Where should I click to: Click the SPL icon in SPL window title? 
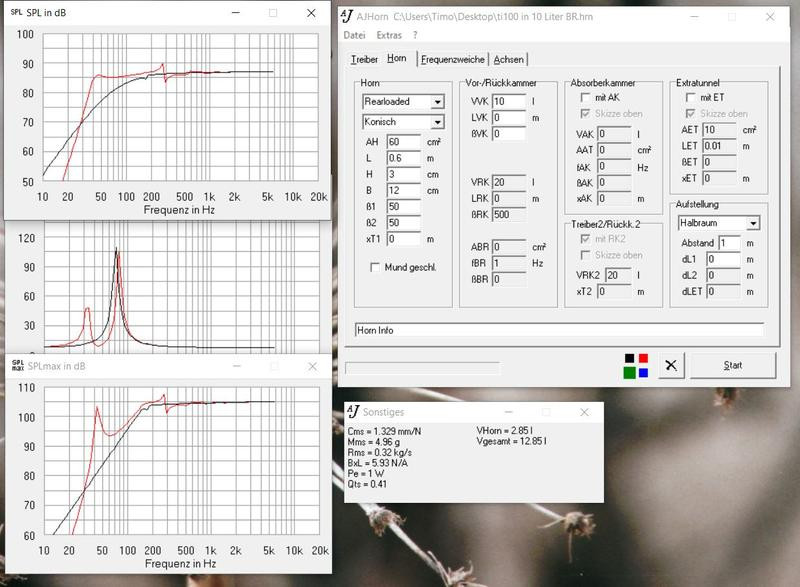[16, 13]
